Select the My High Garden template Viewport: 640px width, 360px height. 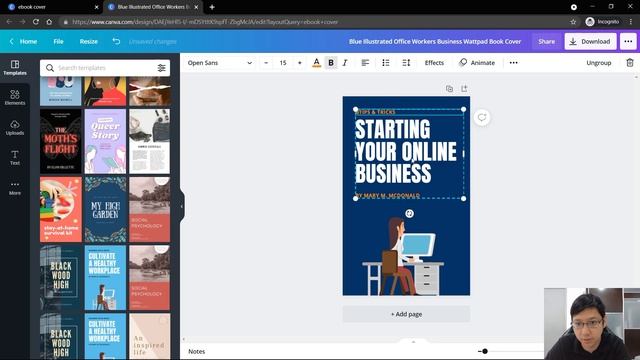105,209
